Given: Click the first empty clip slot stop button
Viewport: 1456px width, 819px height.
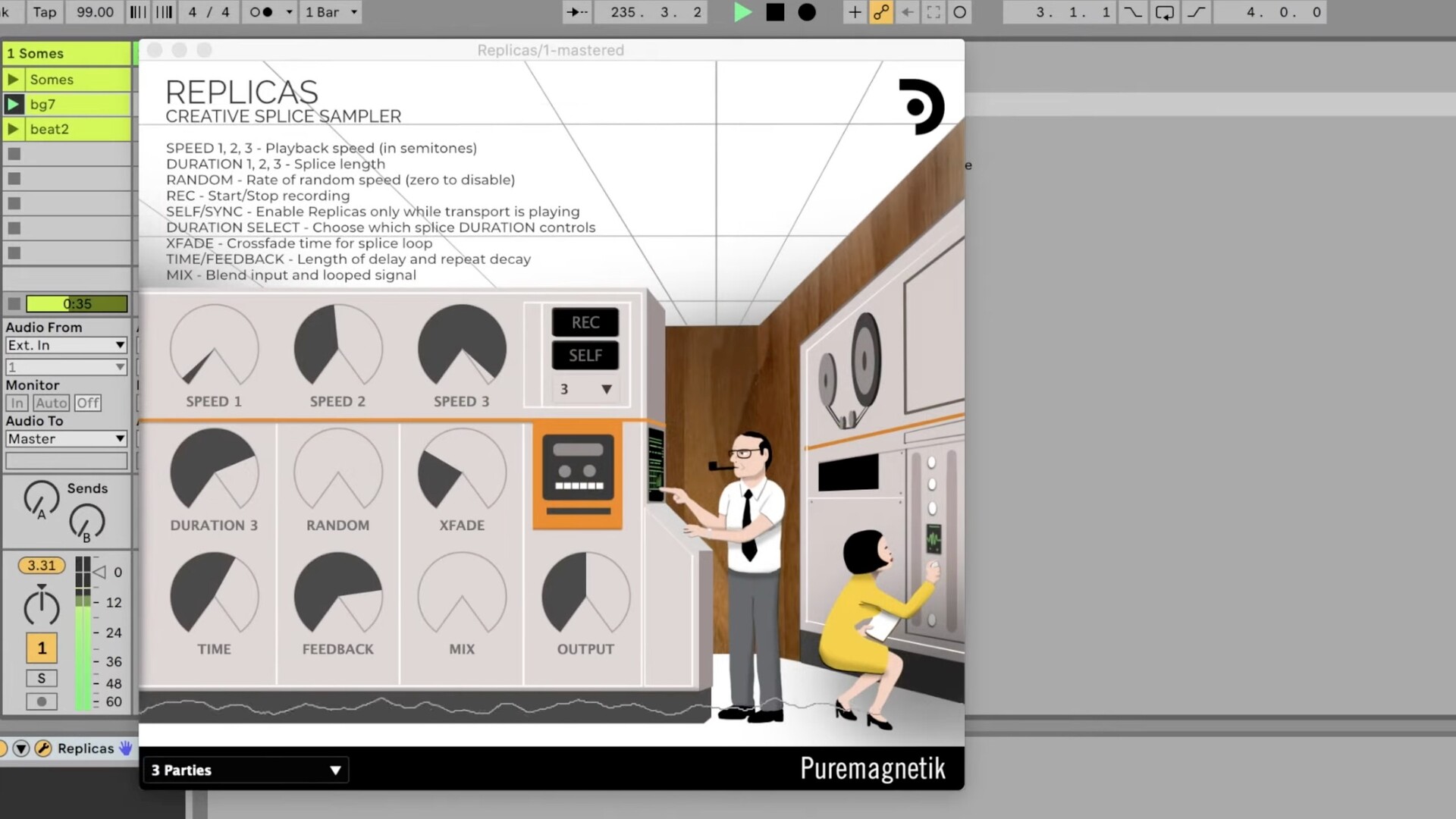Looking at the screenshot, I should (x=14, y=154).
